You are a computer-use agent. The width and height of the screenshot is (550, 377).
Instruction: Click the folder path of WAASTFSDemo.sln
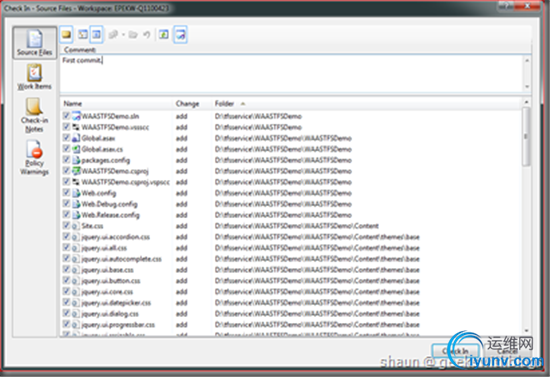[258, 116]
